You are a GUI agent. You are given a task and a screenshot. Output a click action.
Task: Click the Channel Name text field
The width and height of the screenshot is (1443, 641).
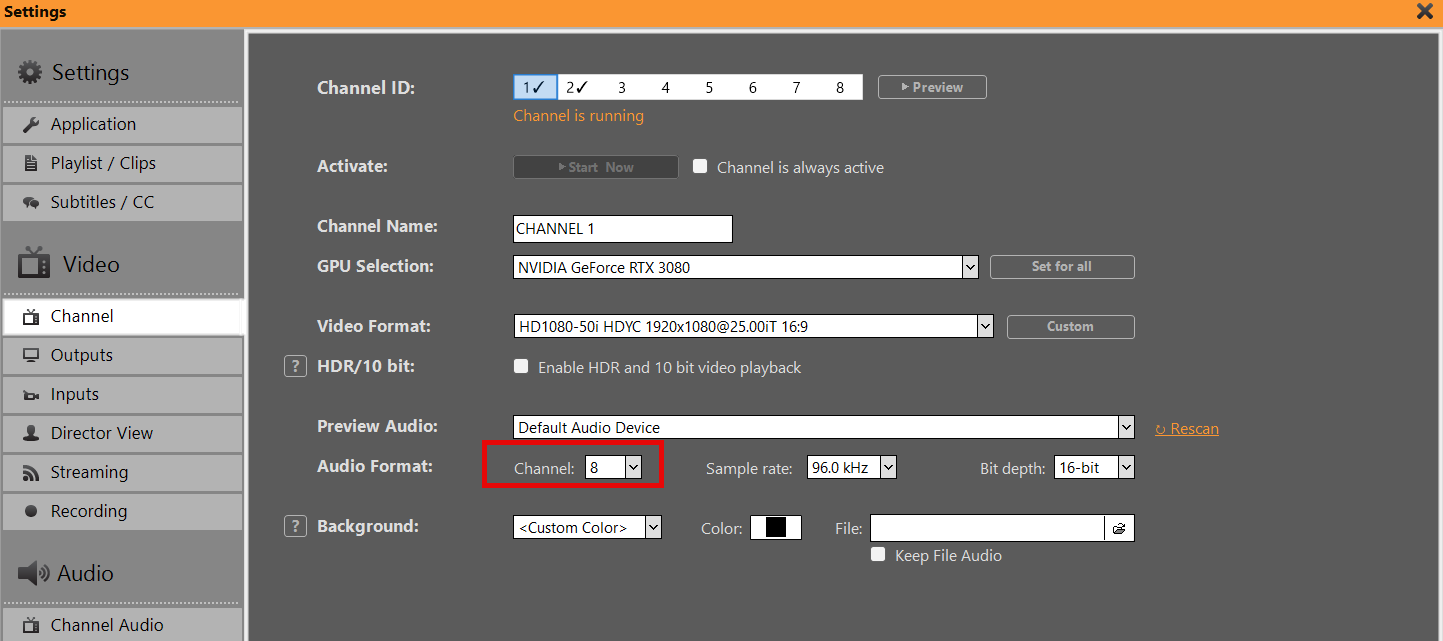coord(622,229)
